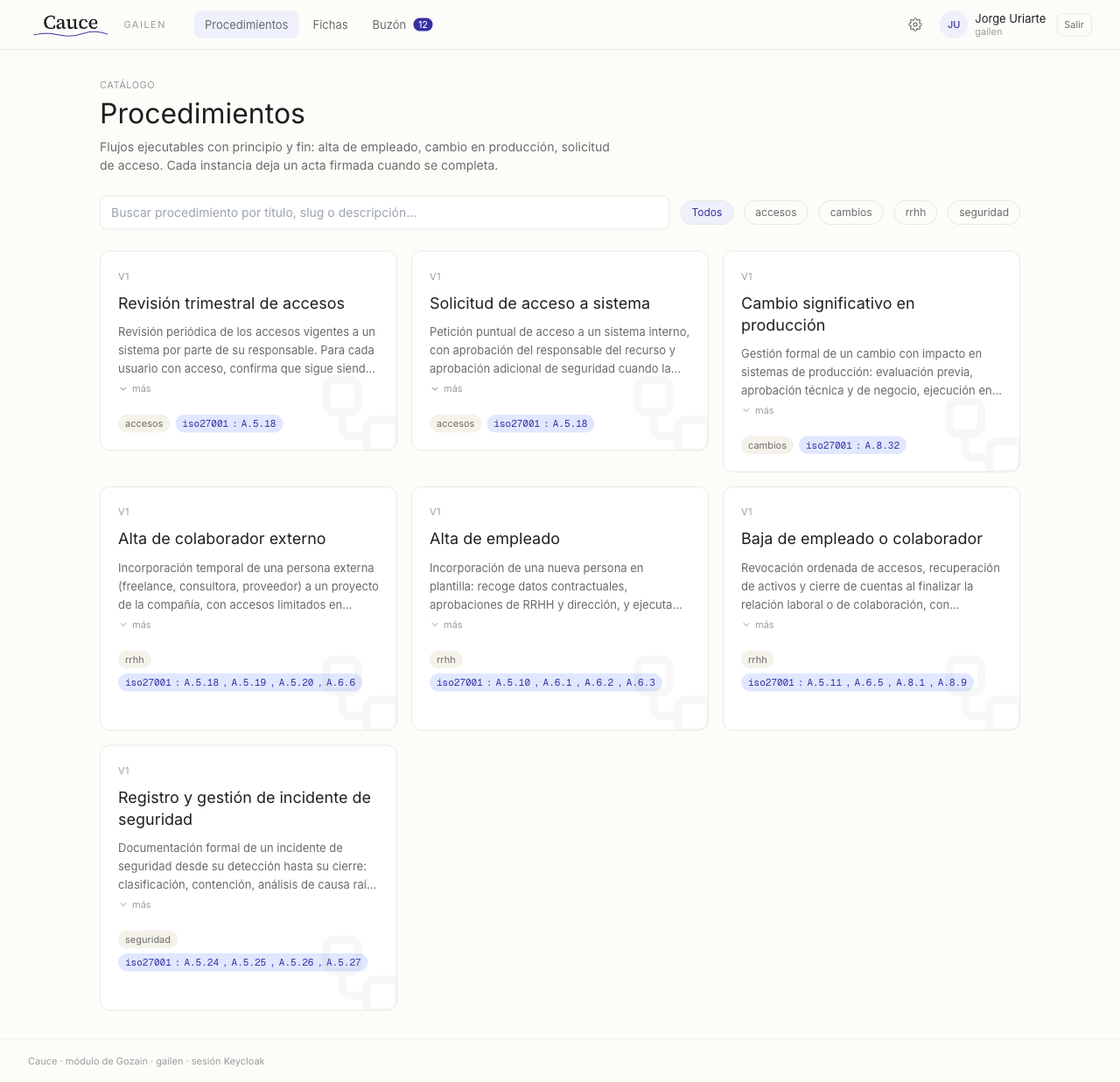Filter procedures by rrhh chip
1120x1082 pixels.
coord(915,213)
